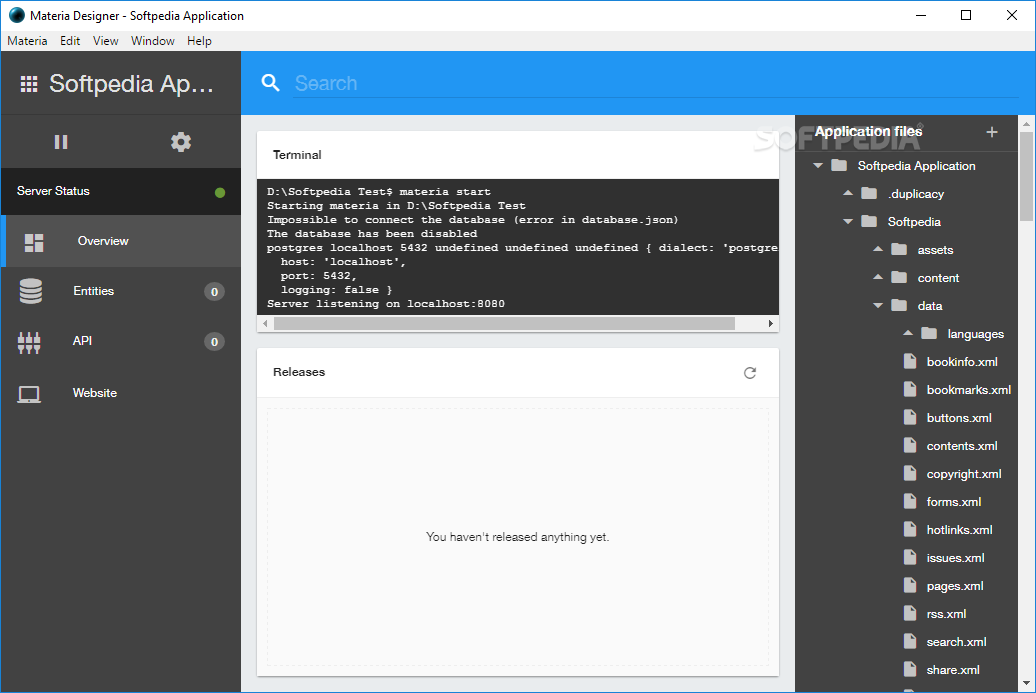
Task: Expand the .duplicacy folder arrow
Action: coord(848,193)
